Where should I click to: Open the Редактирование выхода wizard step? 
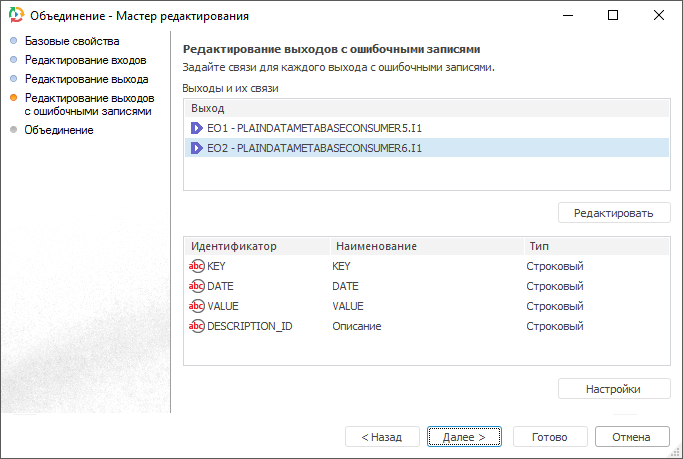click(x=86, y=78)
